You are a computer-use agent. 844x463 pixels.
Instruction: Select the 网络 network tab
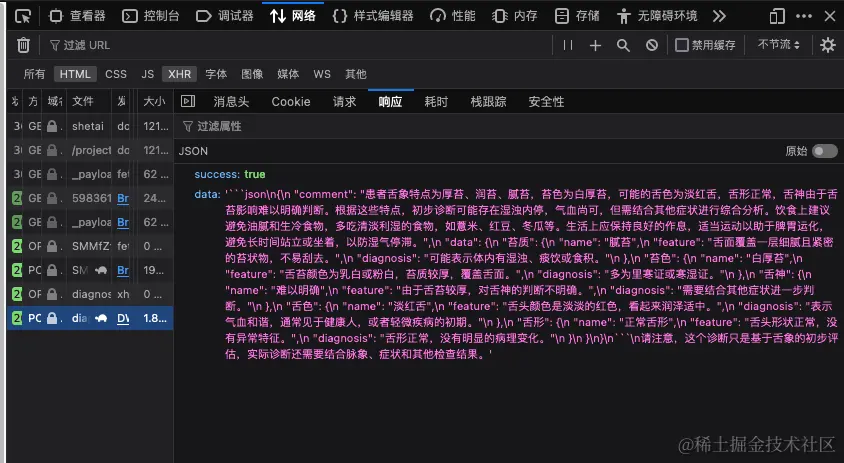293,16
